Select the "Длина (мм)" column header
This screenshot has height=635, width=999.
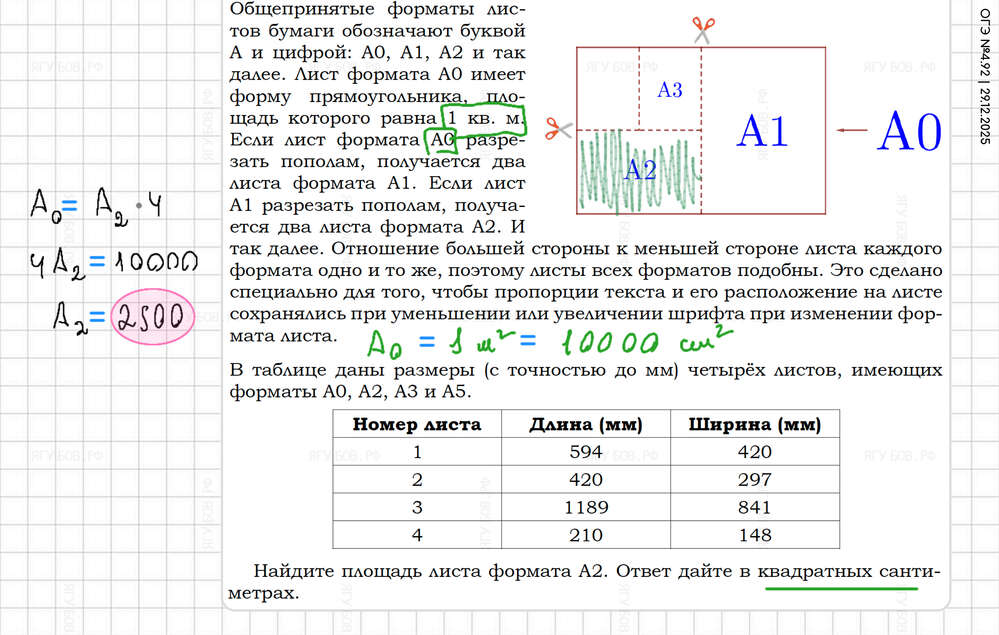[x=585, y=424]
